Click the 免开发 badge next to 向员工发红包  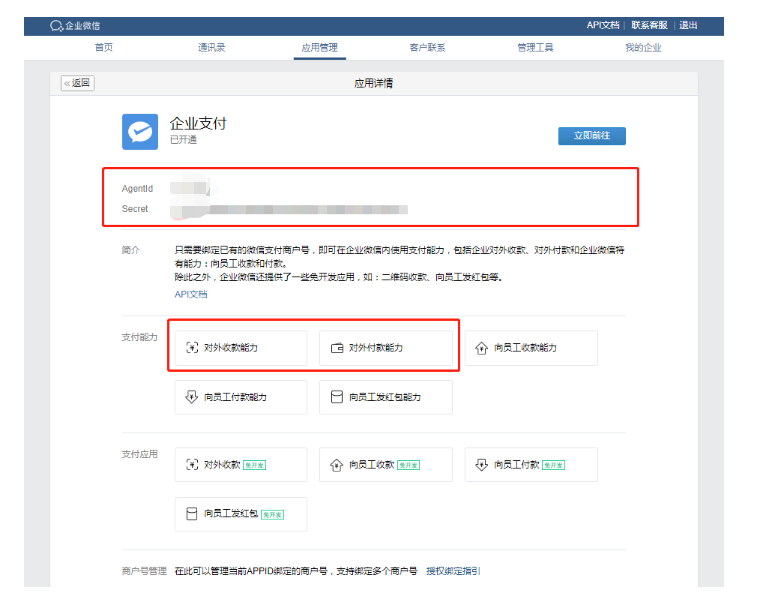click(272, 514)
